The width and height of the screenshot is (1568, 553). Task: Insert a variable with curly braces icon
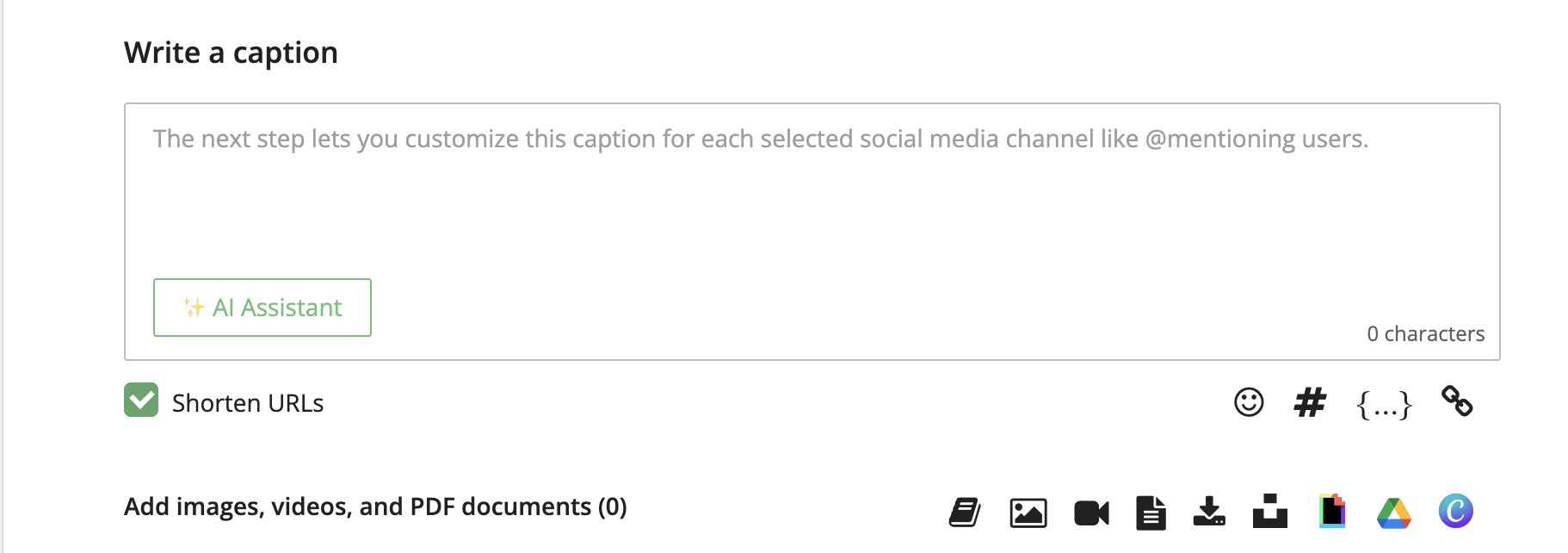tap(1384, 404)
